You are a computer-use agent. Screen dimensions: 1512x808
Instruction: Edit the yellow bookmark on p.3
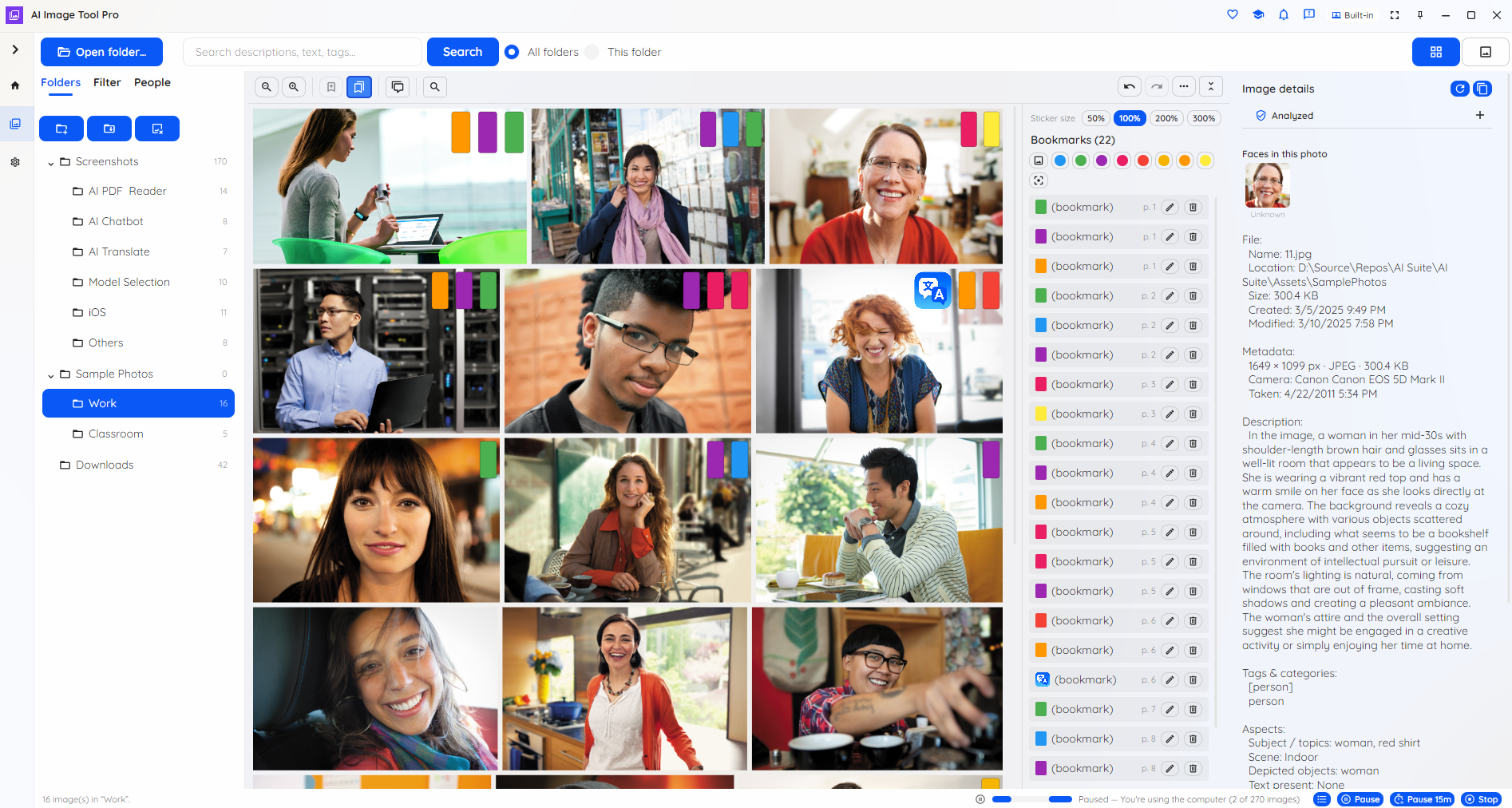1170,414
